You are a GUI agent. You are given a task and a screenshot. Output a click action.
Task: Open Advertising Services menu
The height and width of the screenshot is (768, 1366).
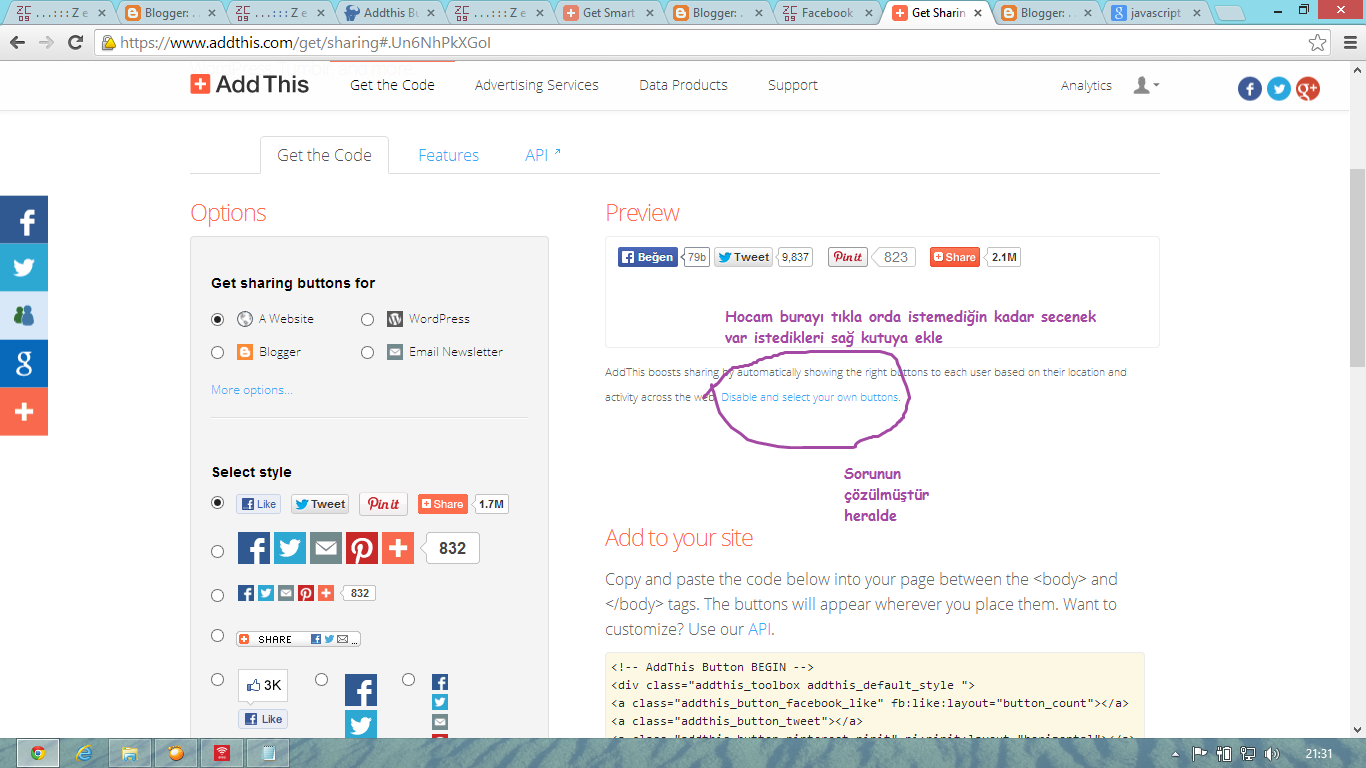[x=537, y=85]
